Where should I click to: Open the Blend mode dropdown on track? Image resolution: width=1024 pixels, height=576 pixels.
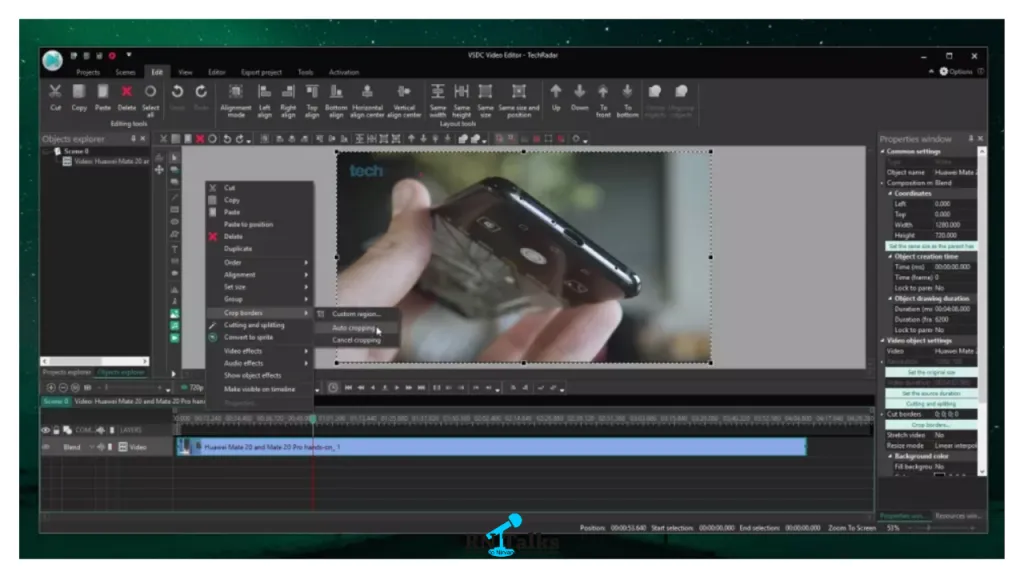[x=91, y=447]
